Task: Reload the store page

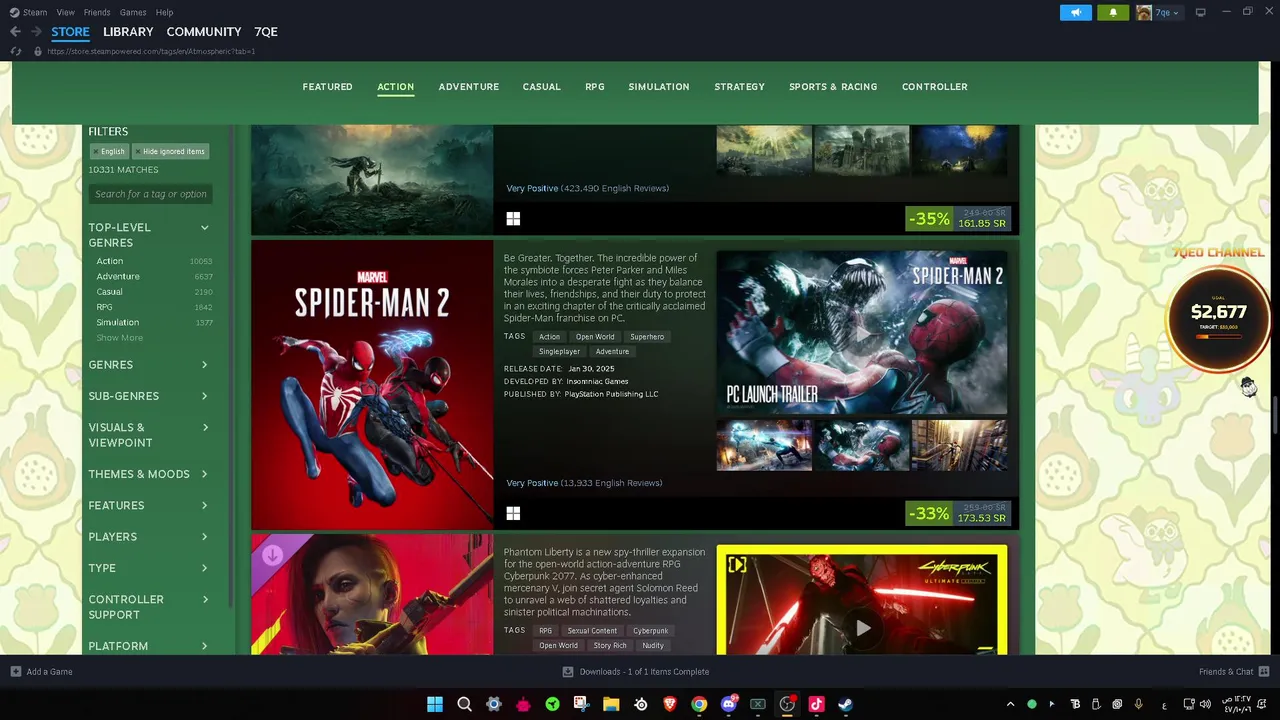Action: 16,51
